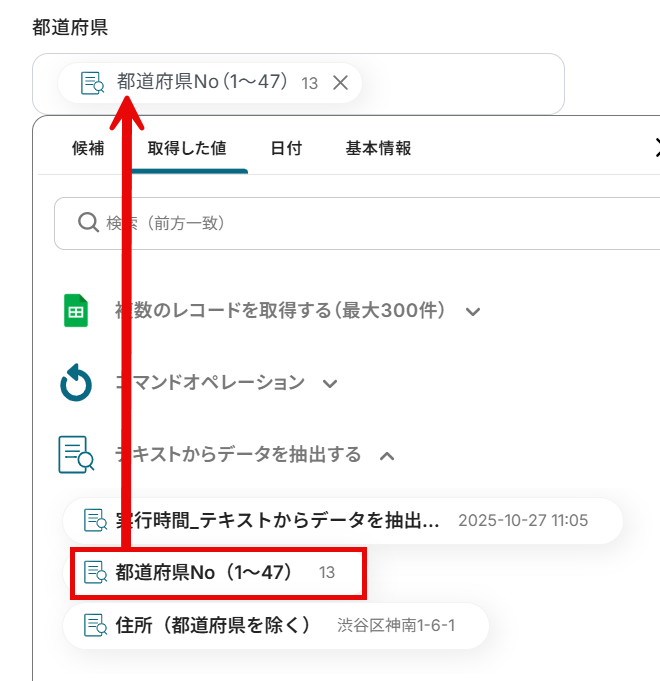Image resolution: width=660 pixels, height=681 pixels.
Task: Click the circular arrow command operation icon
Action: (x=76, y=383)
